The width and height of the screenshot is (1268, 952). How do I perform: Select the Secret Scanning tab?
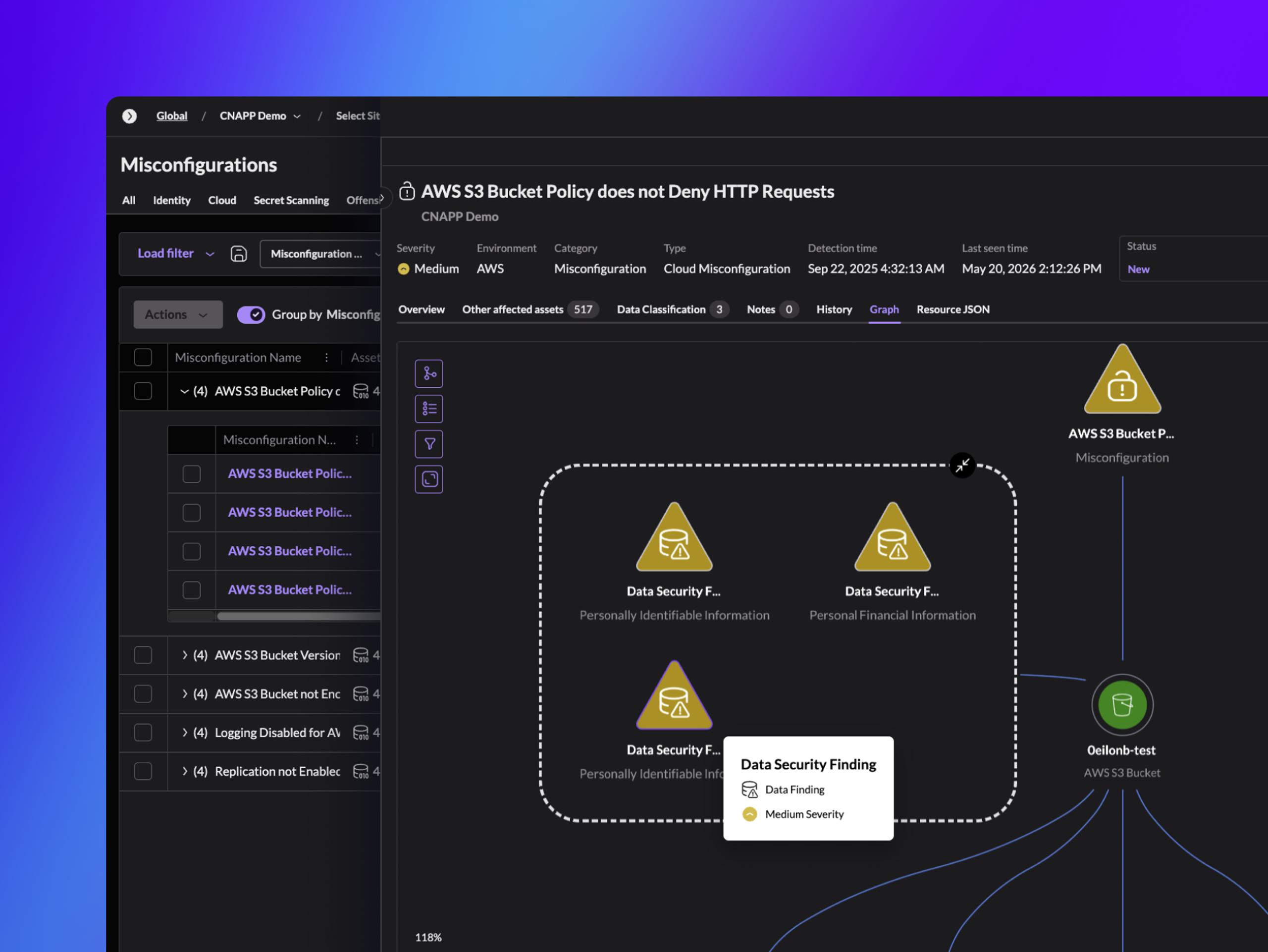pos(291,200)
